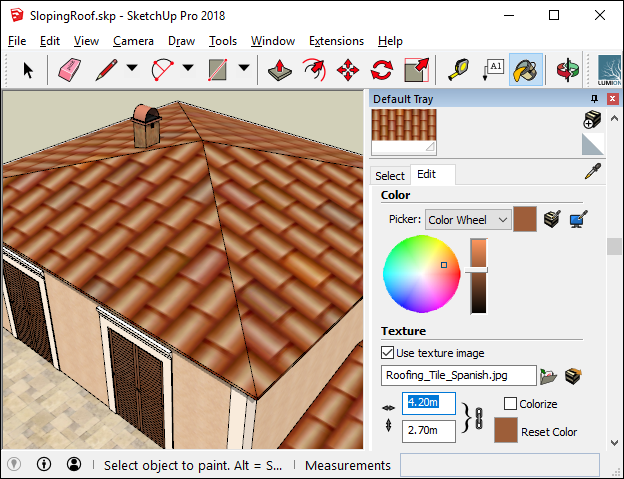The width and height of the screenshot is (624, 479).
Task: Click the Paint Bucket tool
Action: (x=526, y=69)
